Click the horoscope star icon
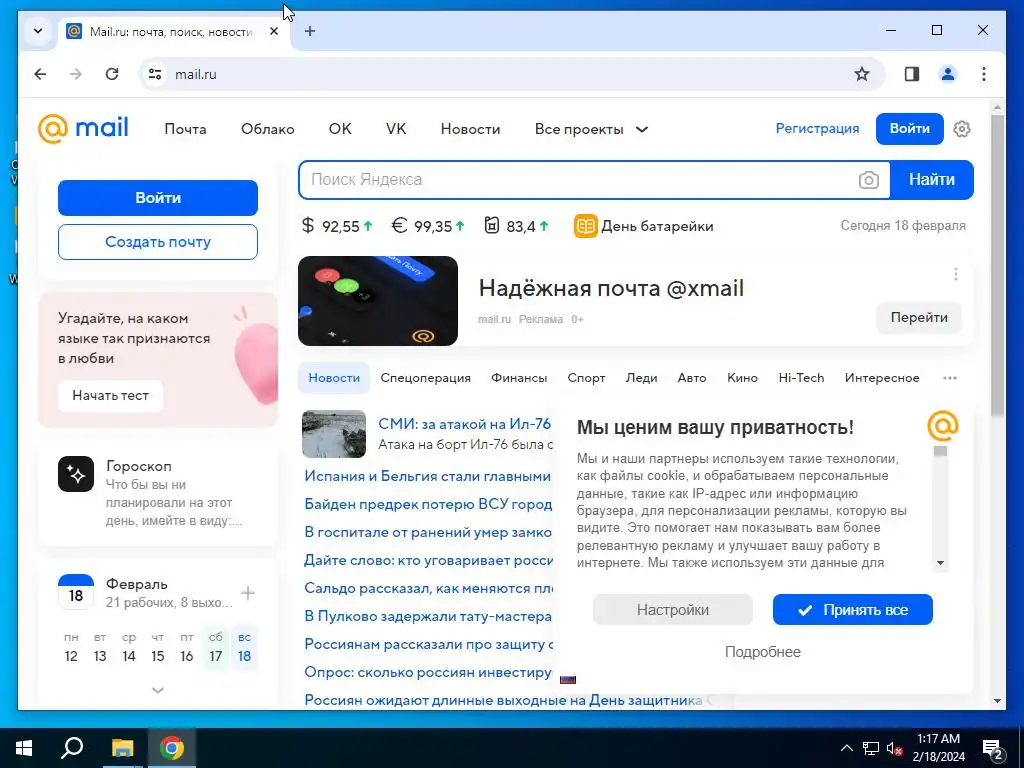 pos(76,474)
